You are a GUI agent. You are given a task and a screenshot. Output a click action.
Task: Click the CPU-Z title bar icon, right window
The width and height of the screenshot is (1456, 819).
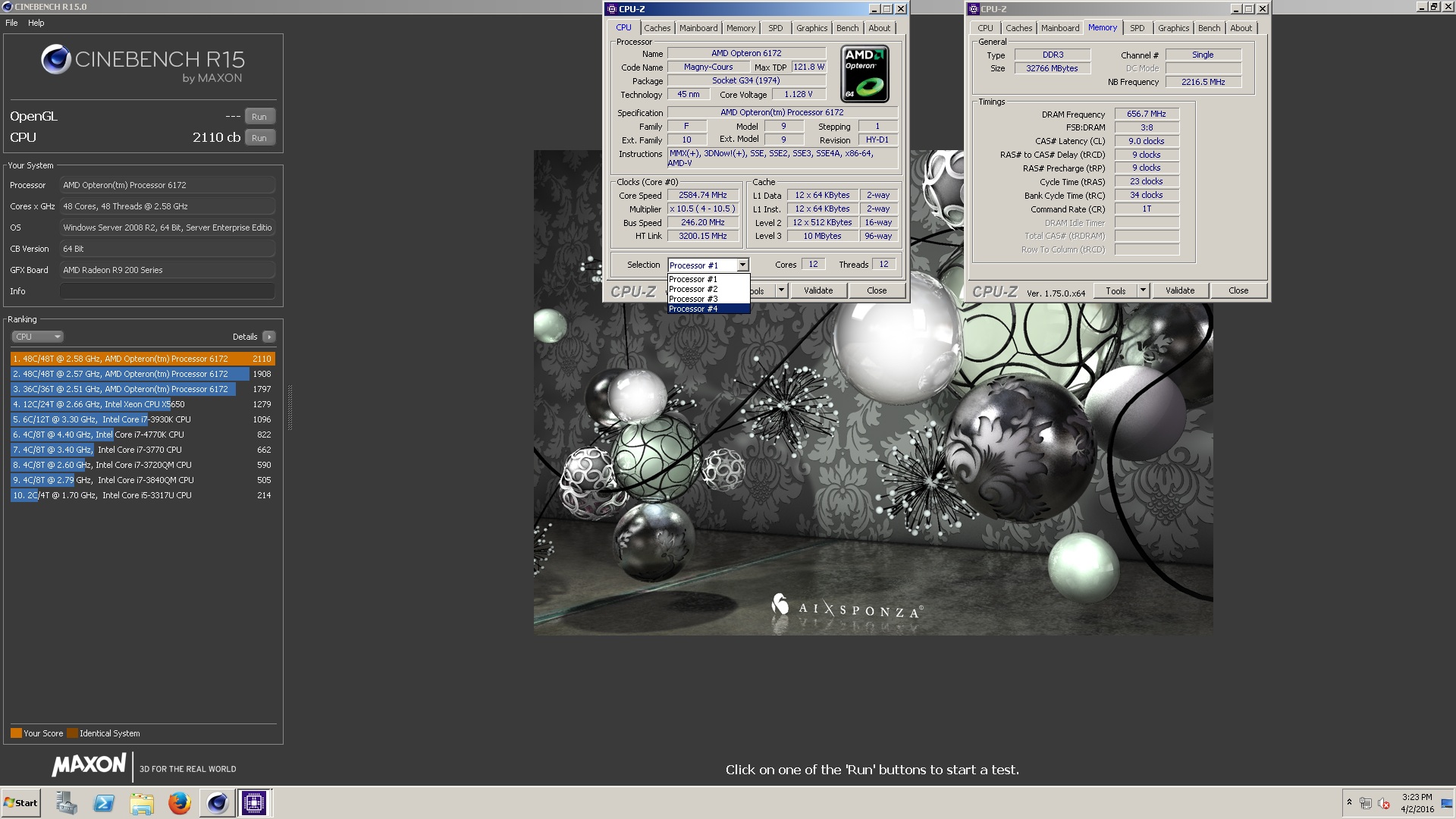(973, 9)
